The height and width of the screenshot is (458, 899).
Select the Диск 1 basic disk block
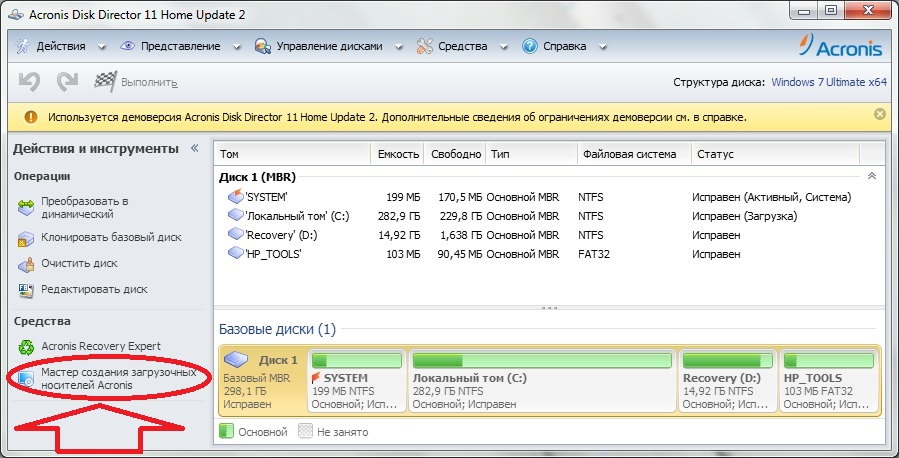click(x=263, y=381)
